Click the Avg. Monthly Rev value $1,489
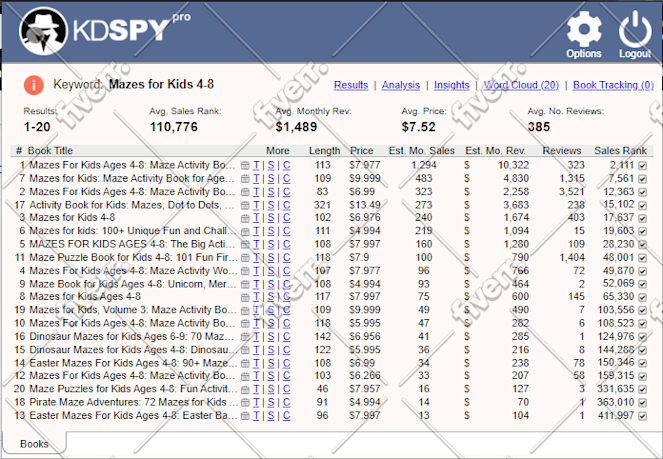The width and height of the screenshot is (663, 459). click(296, 127)
